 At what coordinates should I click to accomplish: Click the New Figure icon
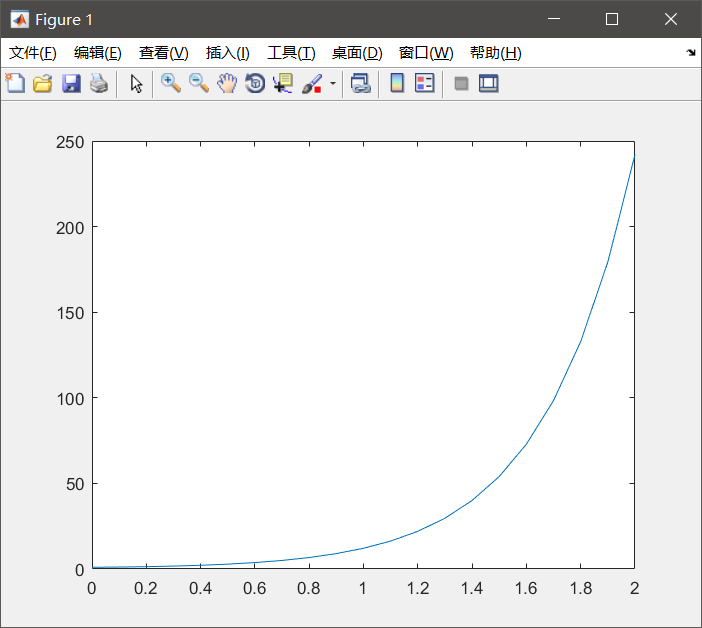[x=15, y=83]
